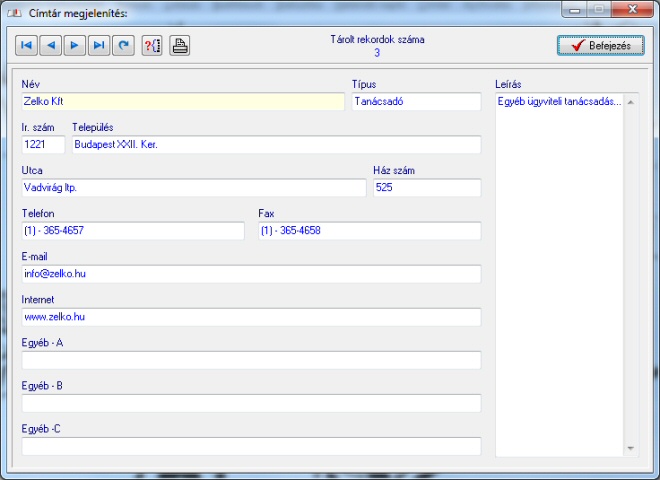This screenshot has height=480, width=660.
Task: Click the Település field Budapest XXII. Ker.
Action: point(277,144)
